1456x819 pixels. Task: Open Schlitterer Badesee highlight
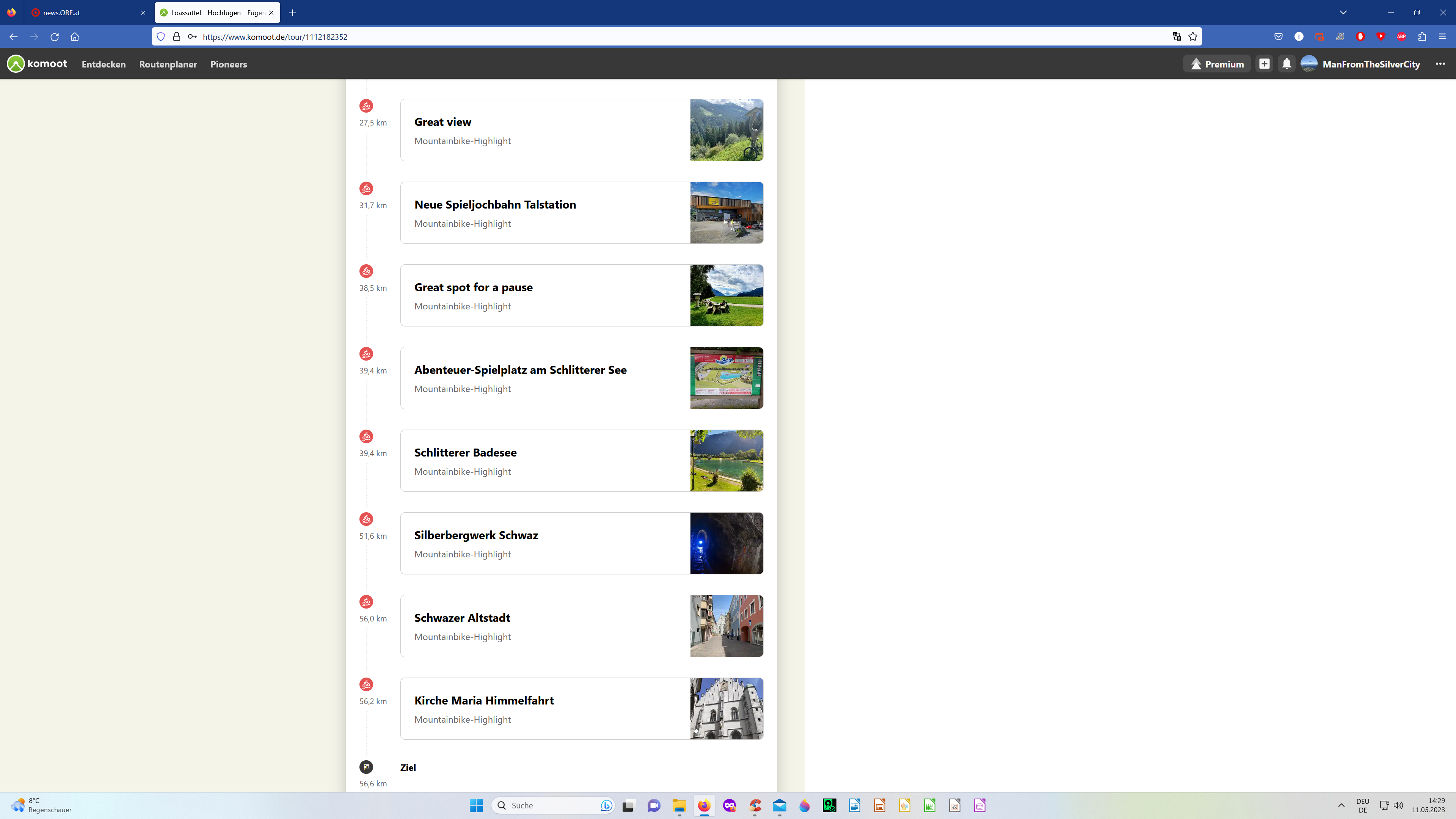point(582,461)
